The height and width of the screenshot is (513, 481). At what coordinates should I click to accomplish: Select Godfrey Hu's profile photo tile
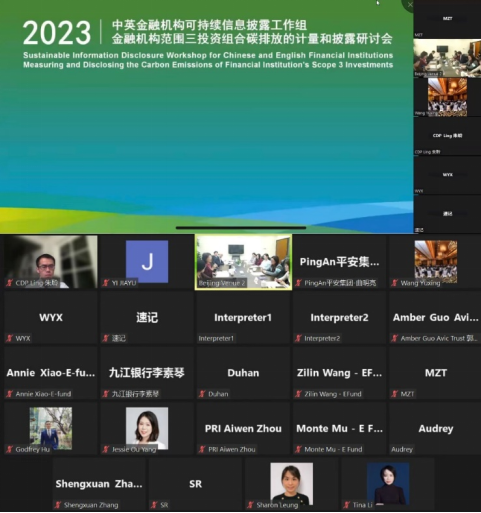(51, 429)
